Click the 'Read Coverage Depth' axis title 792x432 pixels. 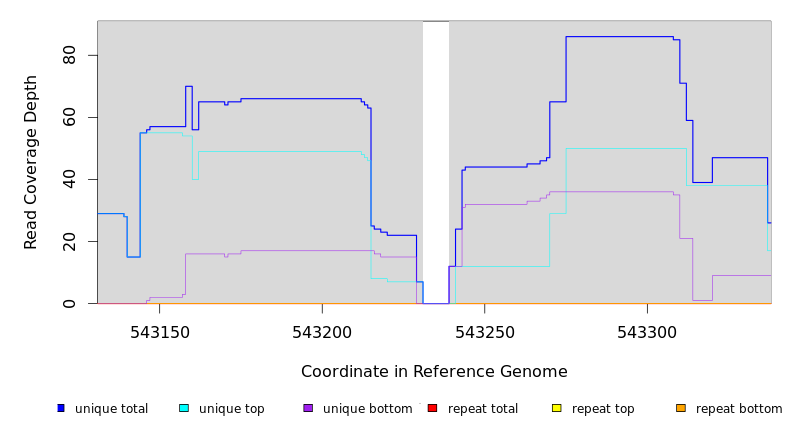[x=30, y=162]
